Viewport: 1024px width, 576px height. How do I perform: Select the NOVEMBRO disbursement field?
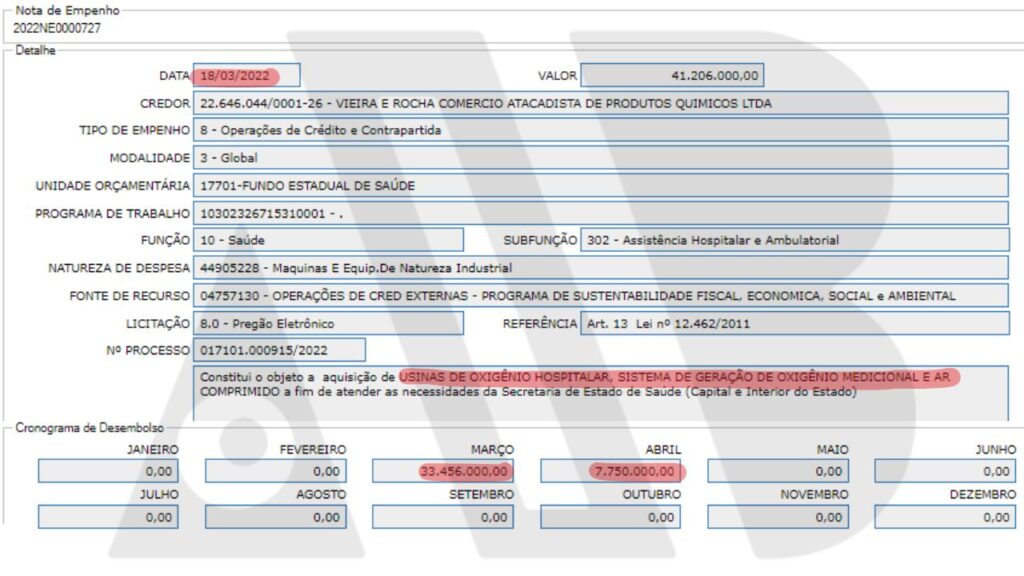(778, 517)
